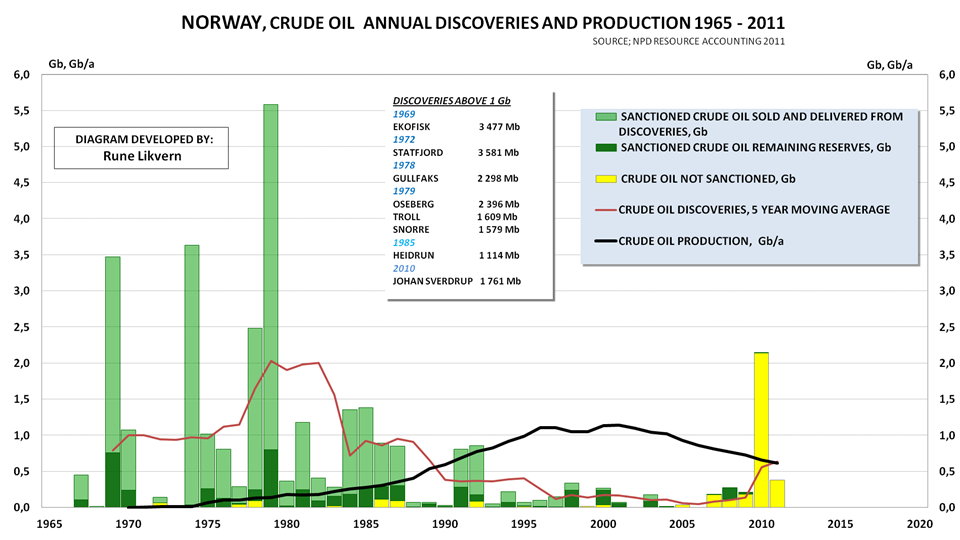Click the dark green remaining reserves legend swatch
This screenshot has width=960, height=540.
point(604,148)
